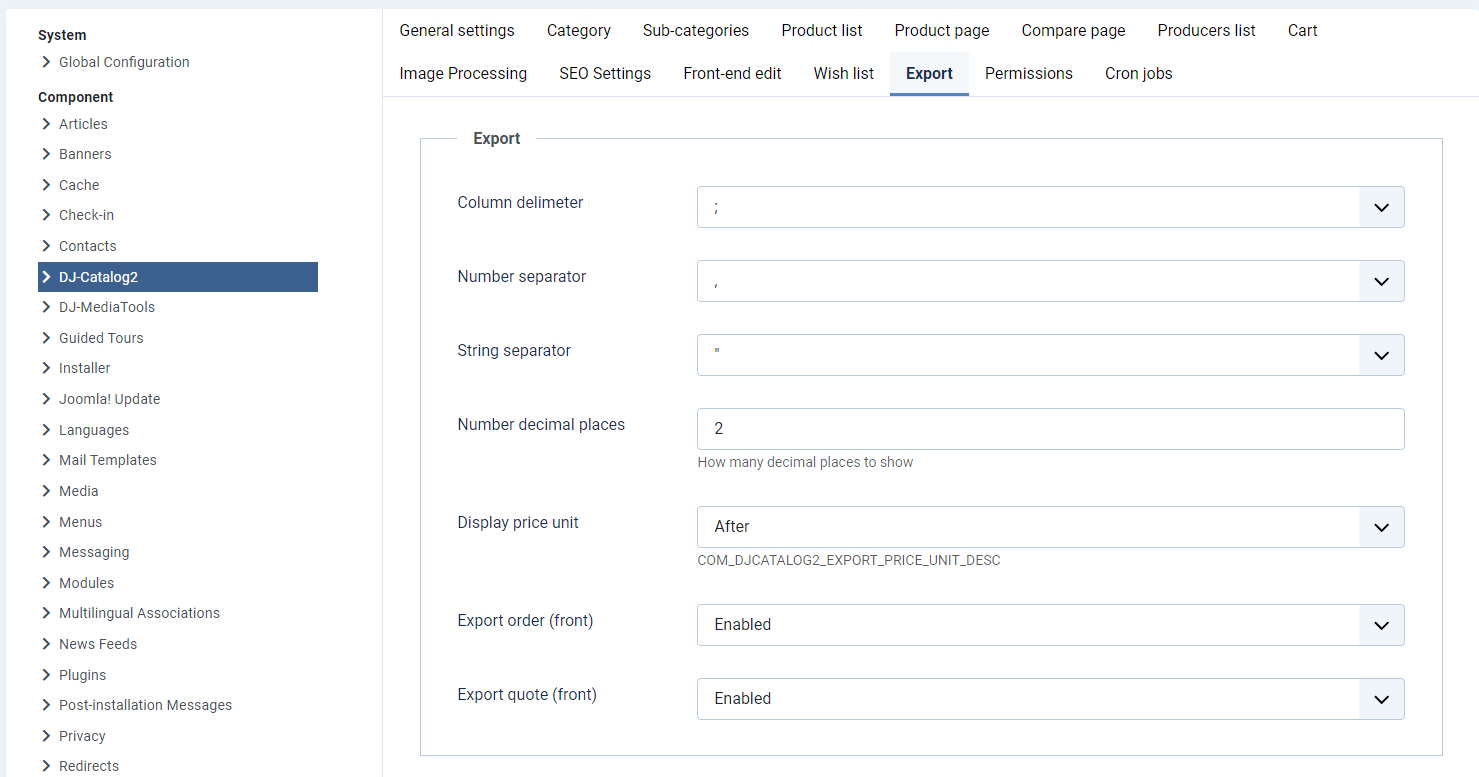Click the chevron icon next to Multilingual Associations

[x=46, y=613]
